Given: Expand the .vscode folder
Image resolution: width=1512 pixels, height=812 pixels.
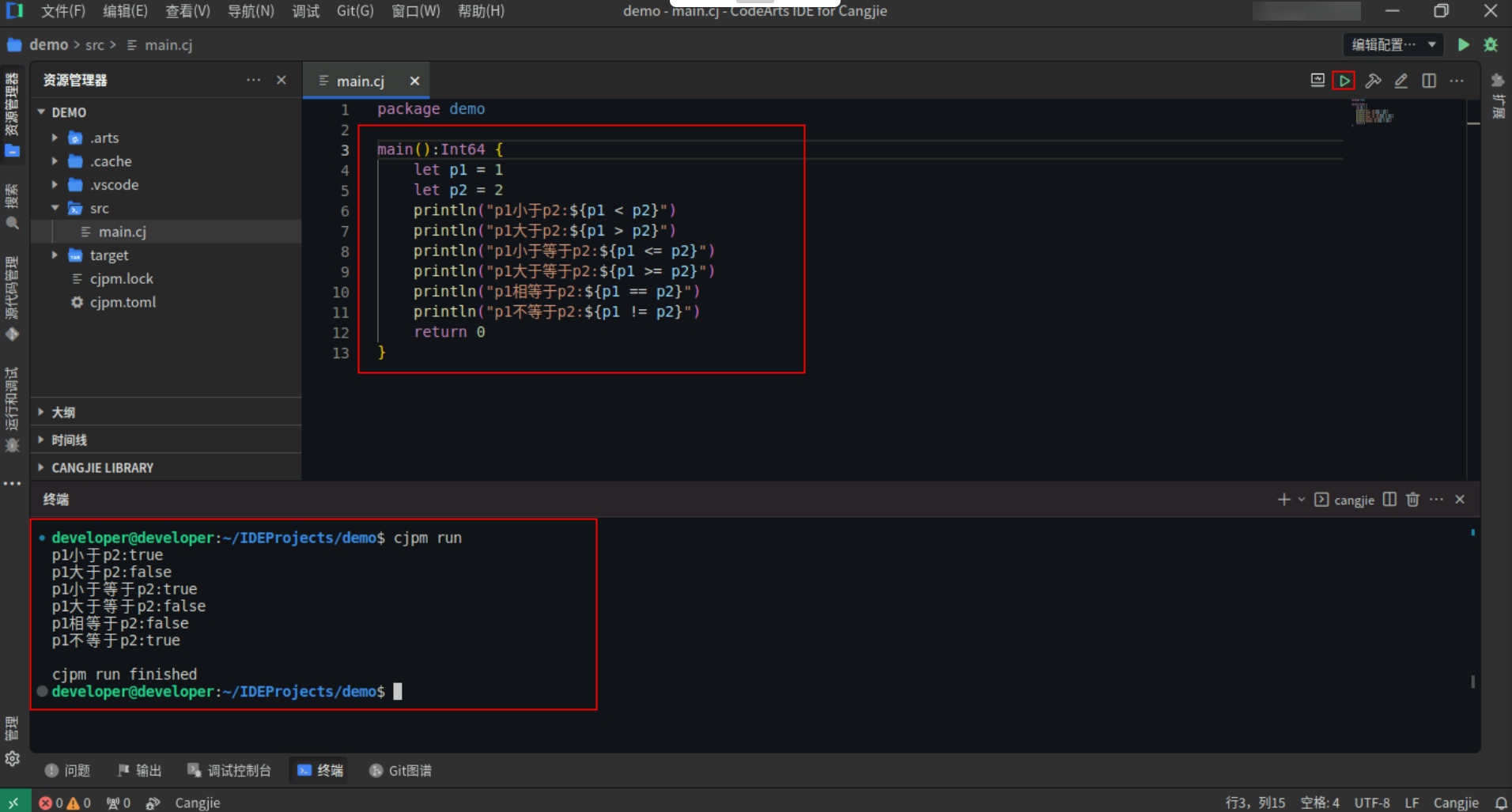Looking at the screenshot, I should 55,185.
